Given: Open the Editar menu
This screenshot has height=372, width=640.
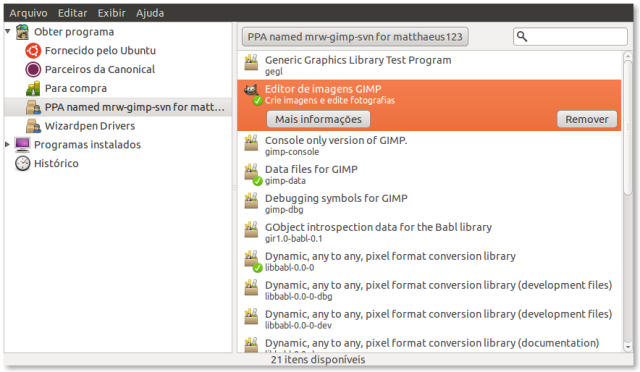Looking at the screenshot, I should [72, 13].
